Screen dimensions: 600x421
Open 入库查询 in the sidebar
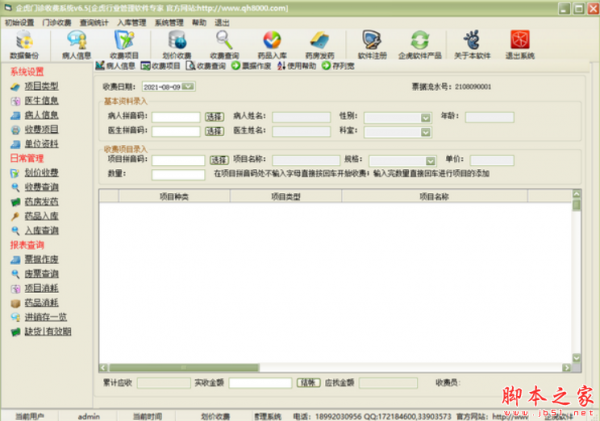(41, 230)
